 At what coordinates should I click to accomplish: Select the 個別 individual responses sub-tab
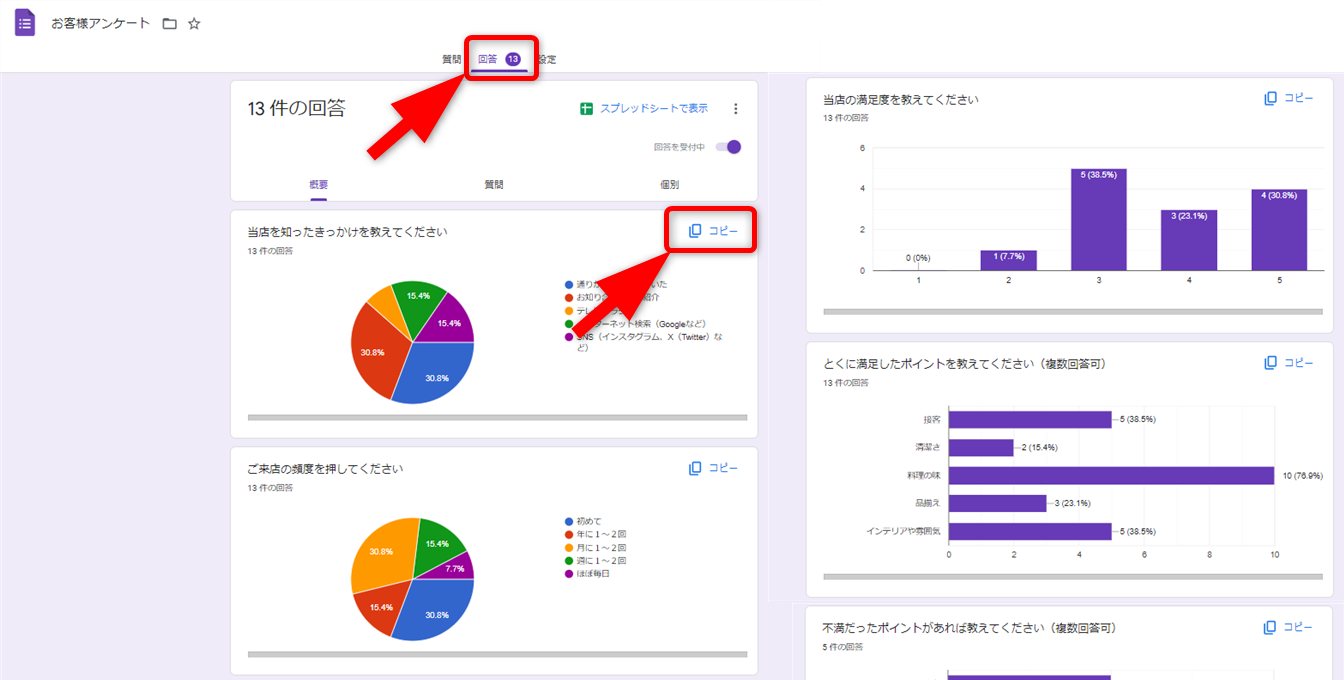coord(669,185)
